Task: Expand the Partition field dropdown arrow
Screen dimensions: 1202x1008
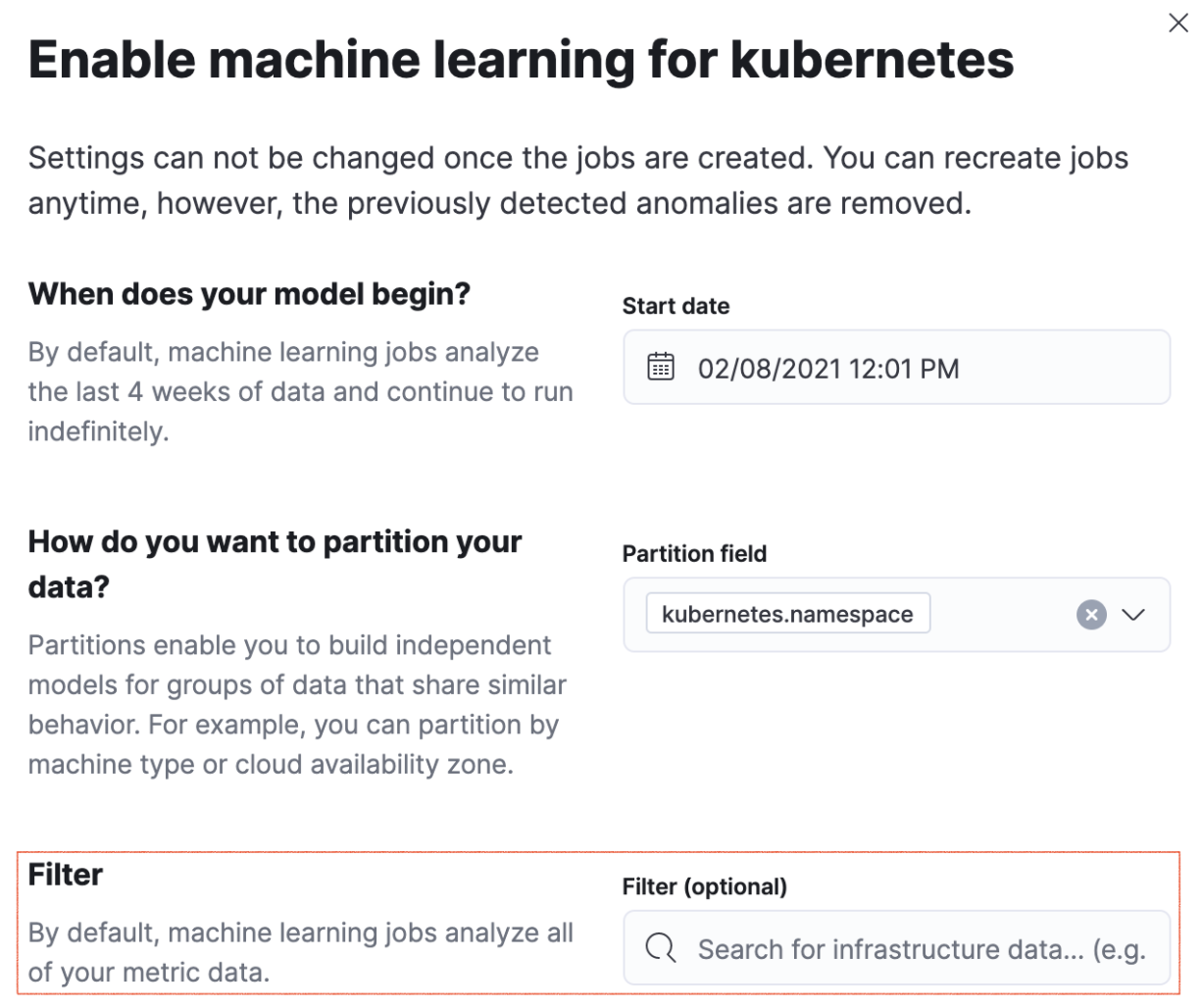Action: point(1133,615)
